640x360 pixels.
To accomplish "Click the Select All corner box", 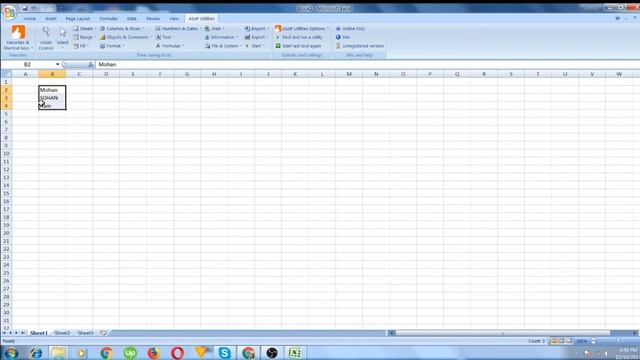I will (x=6, y=74).
